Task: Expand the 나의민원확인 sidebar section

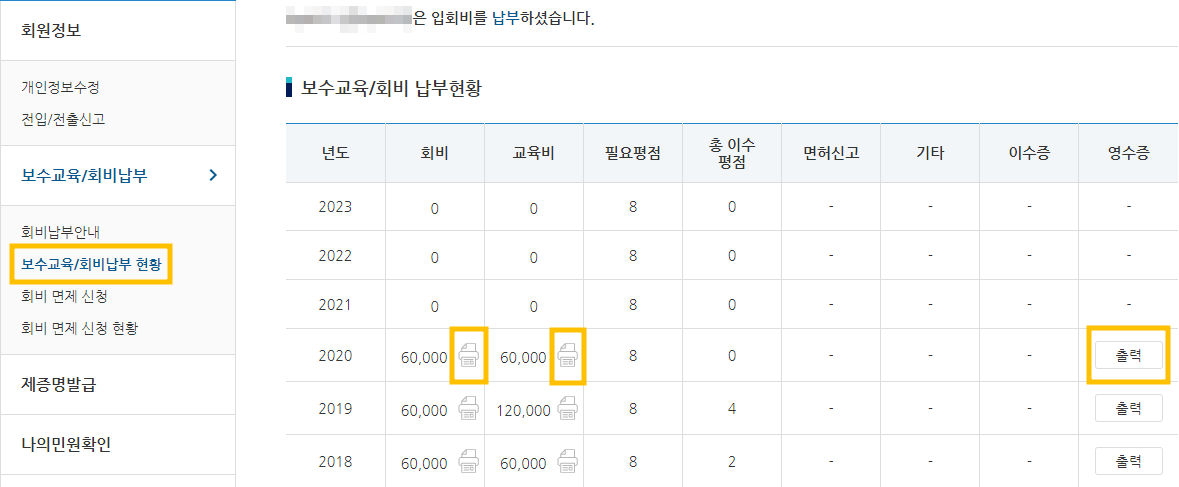Action: [65, 444]
